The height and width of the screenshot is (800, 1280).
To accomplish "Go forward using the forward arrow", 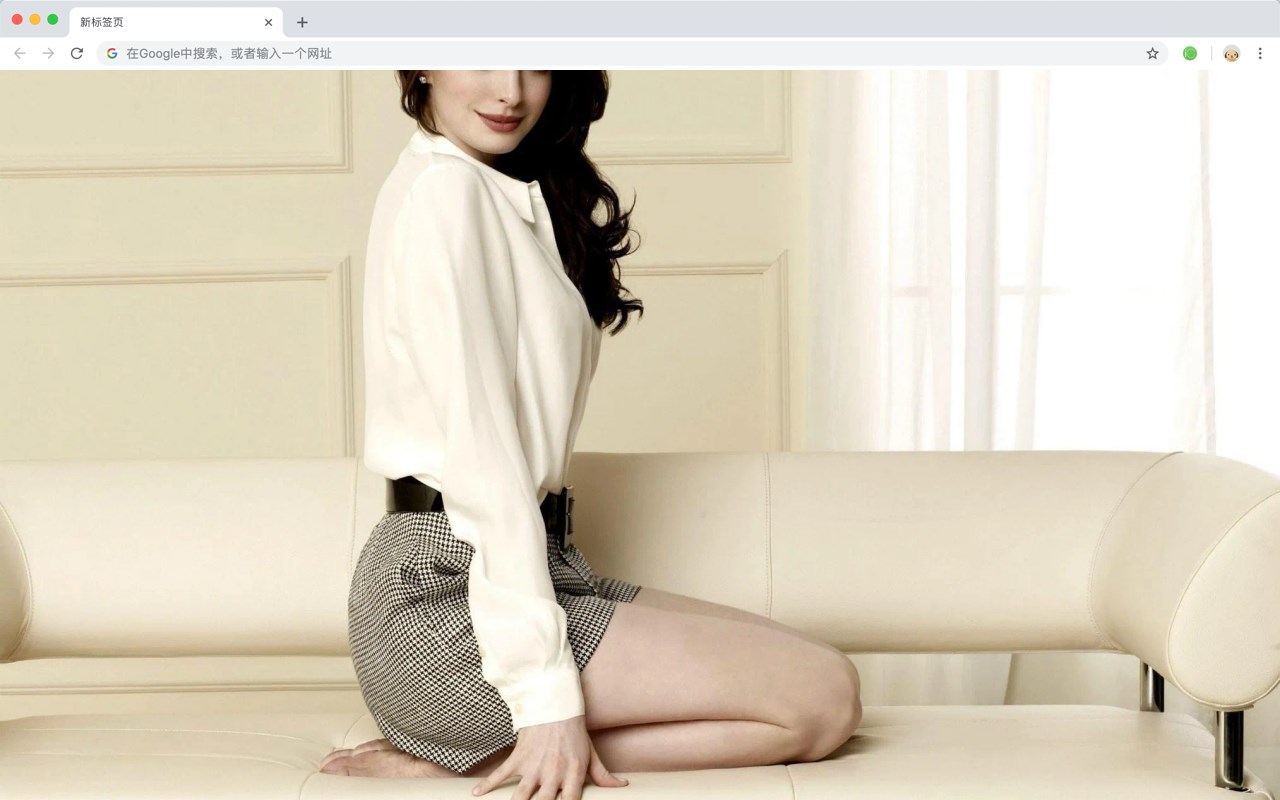I will click(48, 53).
